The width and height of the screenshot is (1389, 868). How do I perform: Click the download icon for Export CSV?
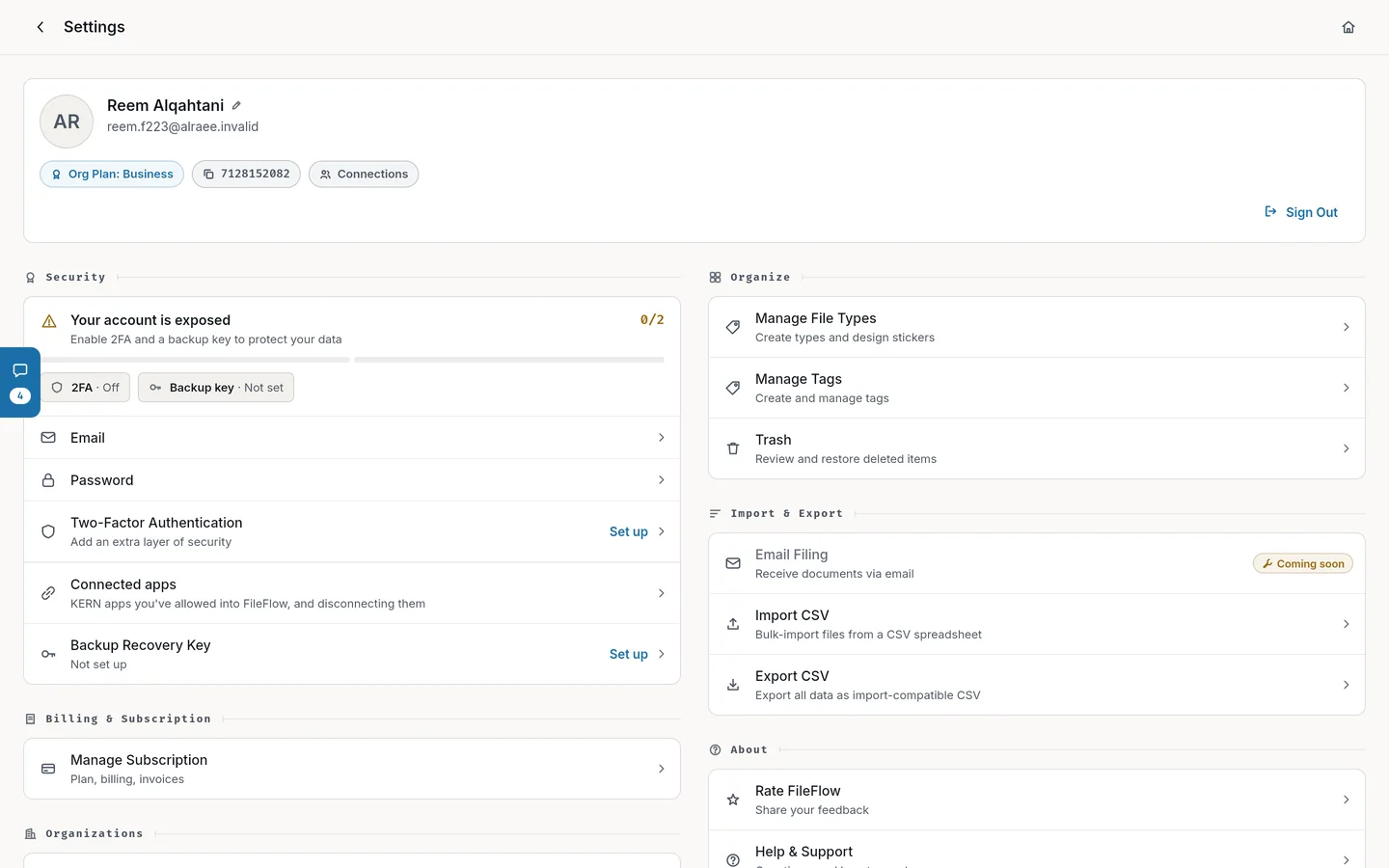733,685
